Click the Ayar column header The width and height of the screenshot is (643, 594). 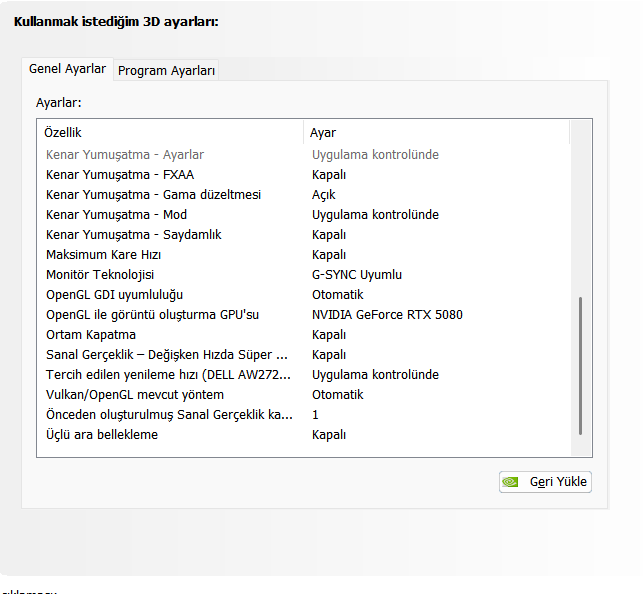pyautogui.click(x=323, y=132)
